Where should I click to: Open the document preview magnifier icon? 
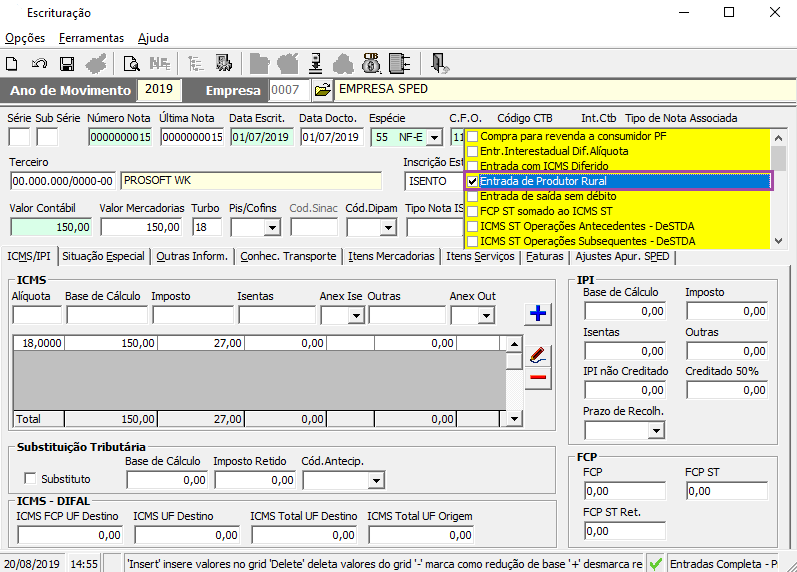click(x=132, y=64)
